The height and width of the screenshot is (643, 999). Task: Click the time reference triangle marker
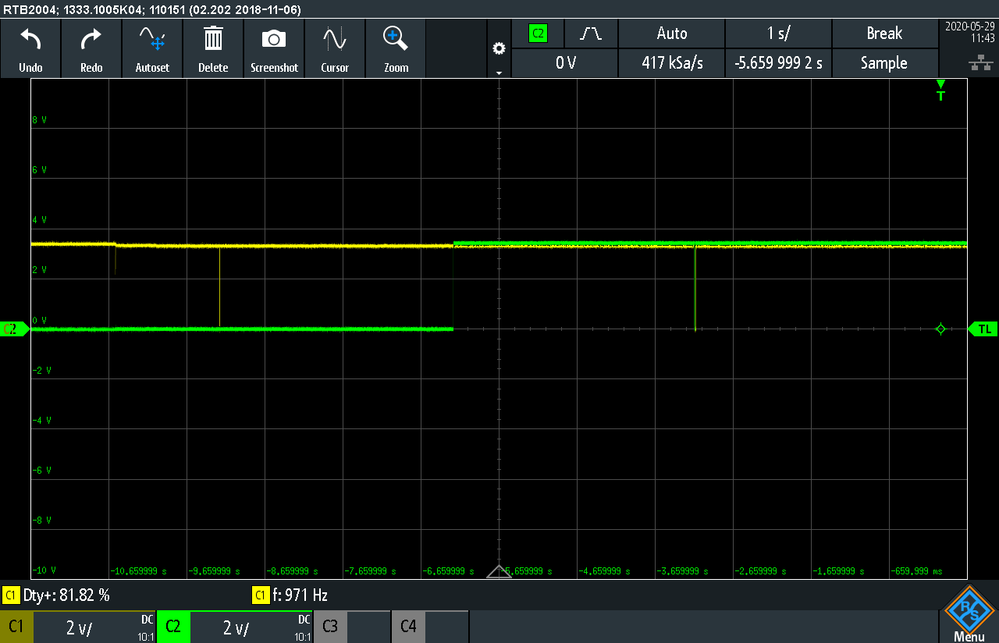pyautogui.click(x=499, y=571)
